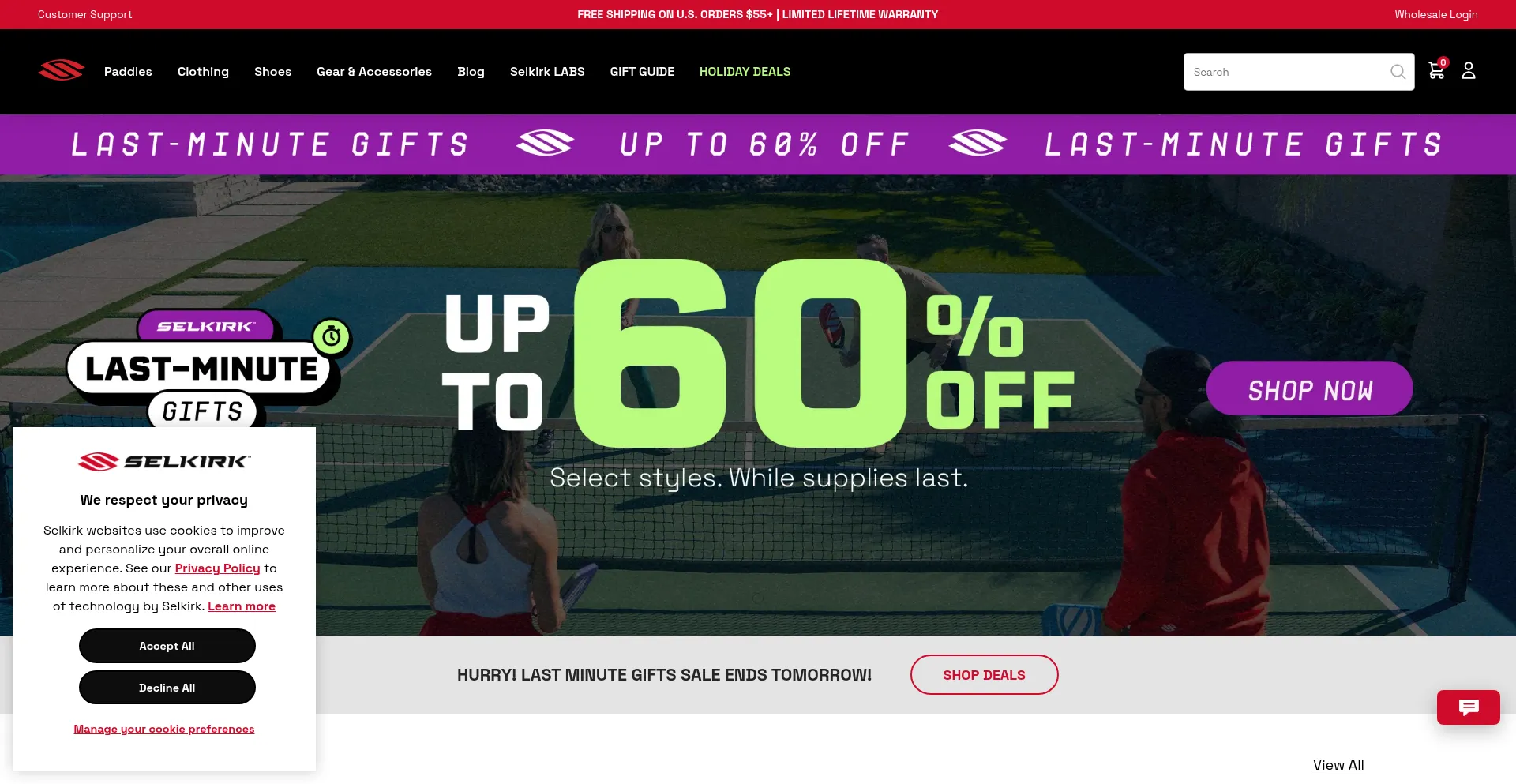This screenshot has height=784, width=1516.
Task: Click the SHOP DEALS button
Action: pyautogui.click(x=984, y=675)
